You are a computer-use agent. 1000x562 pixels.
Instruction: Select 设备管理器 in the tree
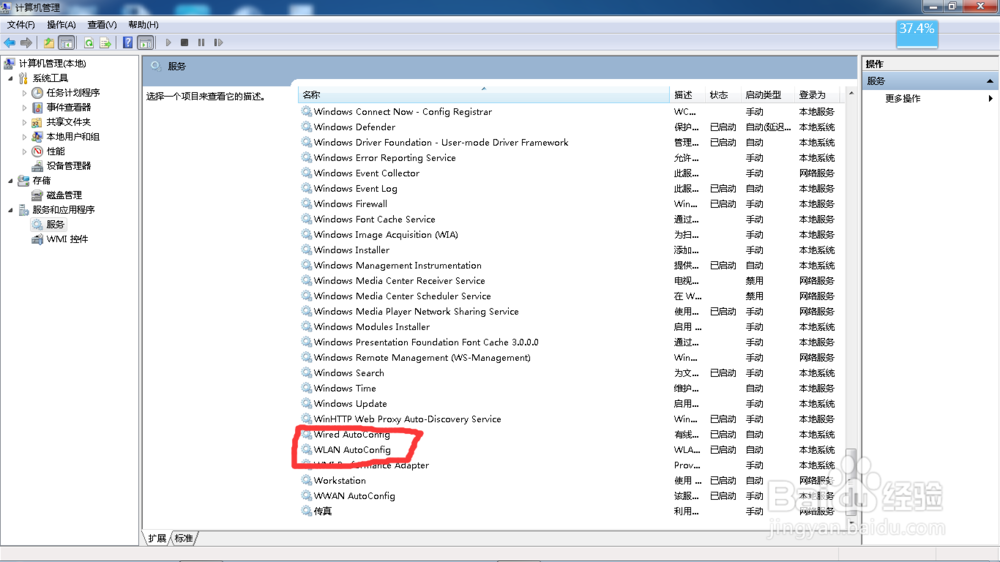click(x=68, y=166)
